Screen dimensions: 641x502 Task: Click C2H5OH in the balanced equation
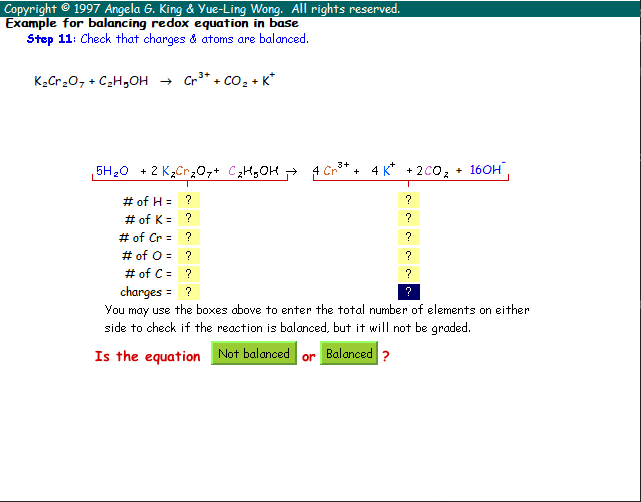pos(253,171)
